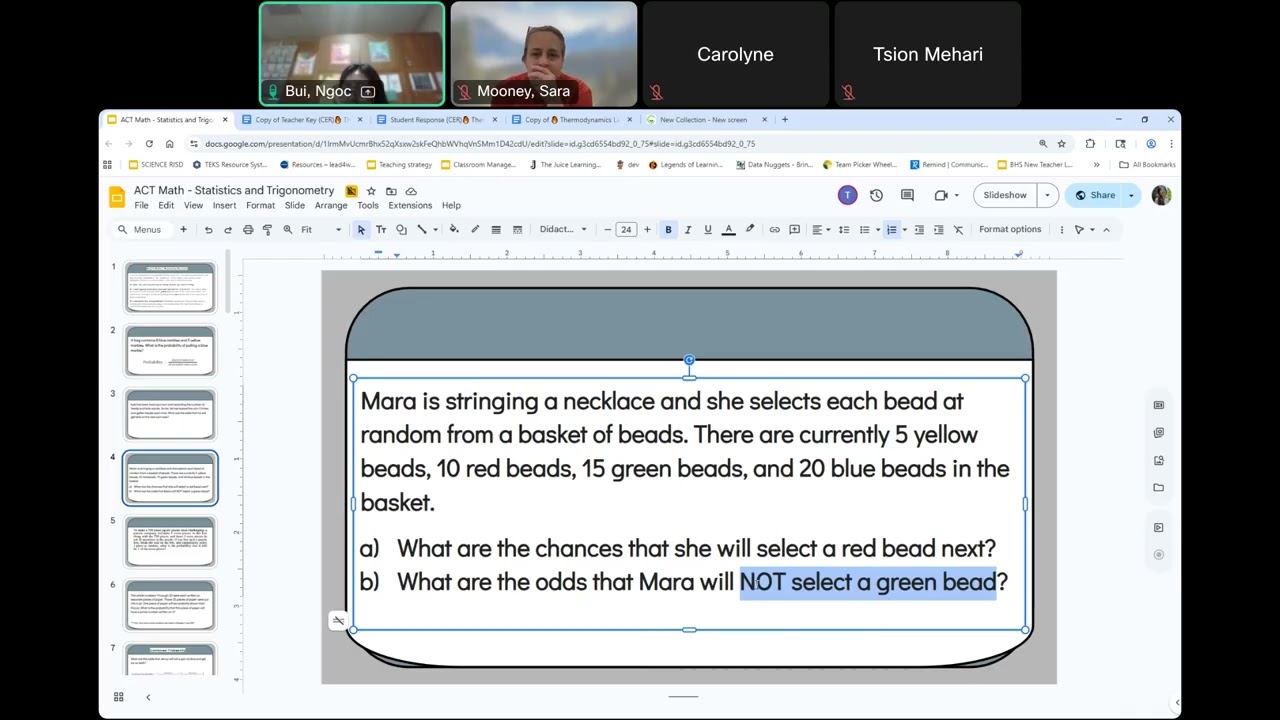Viewport: 1280px width, 720px height.
Task: Click the Clear formatting icon
Action: pyautogui.click(x=958, y=230)
